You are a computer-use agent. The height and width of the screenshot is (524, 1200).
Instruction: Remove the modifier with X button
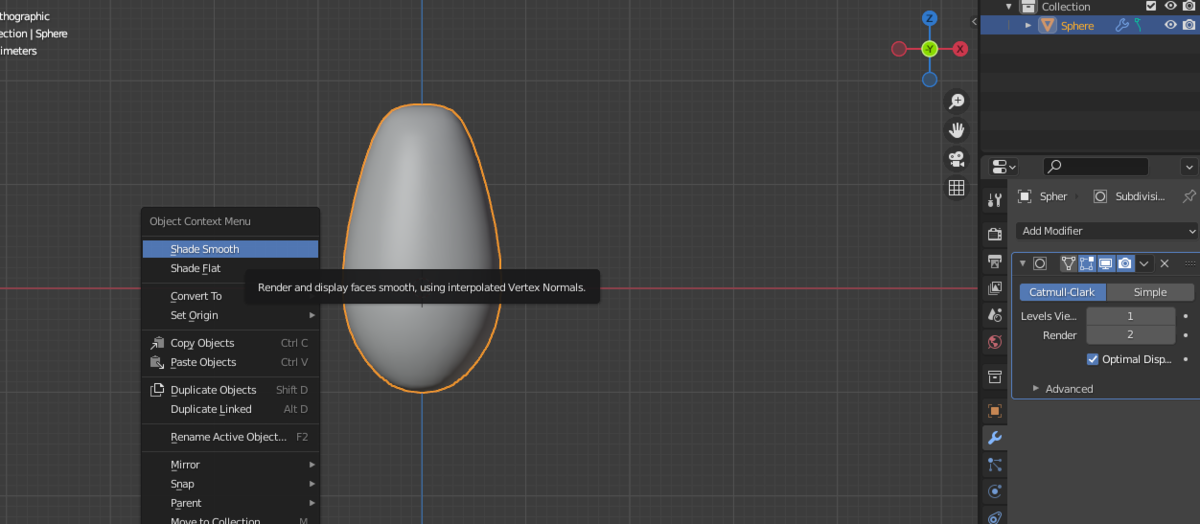[x=1164, y=263]
